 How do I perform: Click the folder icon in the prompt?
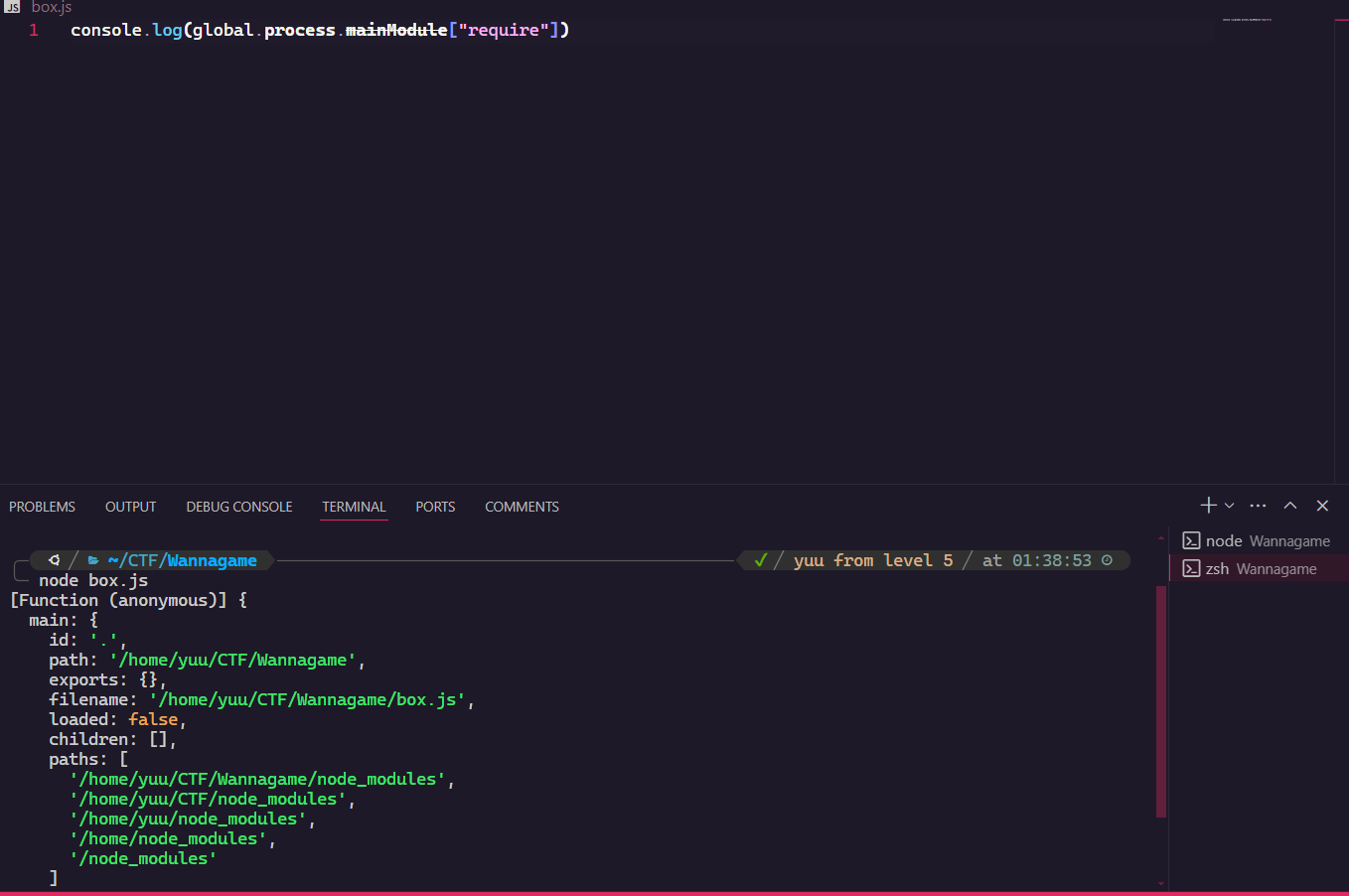coord(93,560)
